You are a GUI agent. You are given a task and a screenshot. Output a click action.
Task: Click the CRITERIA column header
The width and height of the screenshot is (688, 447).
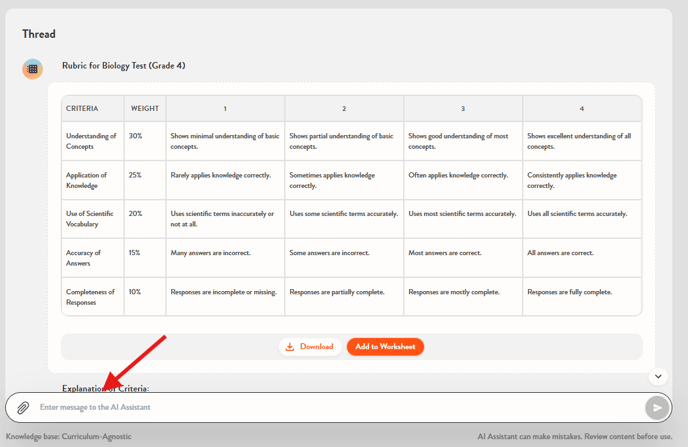tap(82, 108)
